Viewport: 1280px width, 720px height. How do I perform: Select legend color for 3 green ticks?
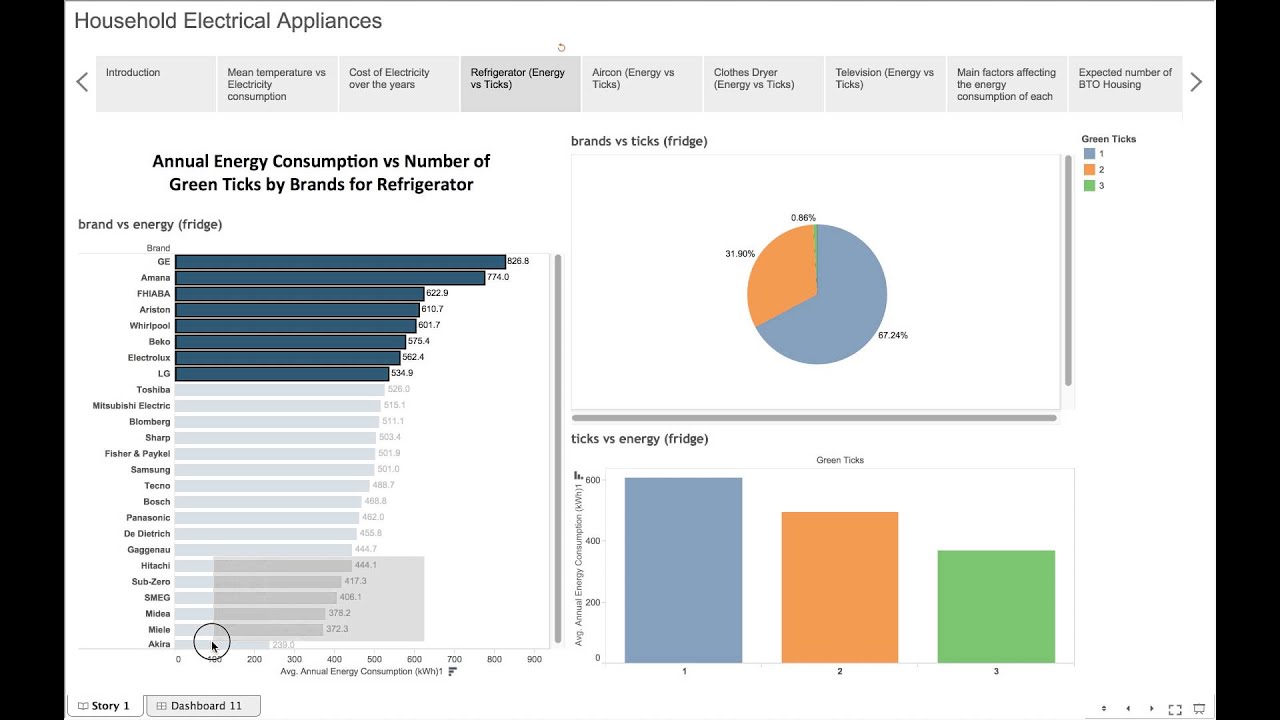[1090, 186]
